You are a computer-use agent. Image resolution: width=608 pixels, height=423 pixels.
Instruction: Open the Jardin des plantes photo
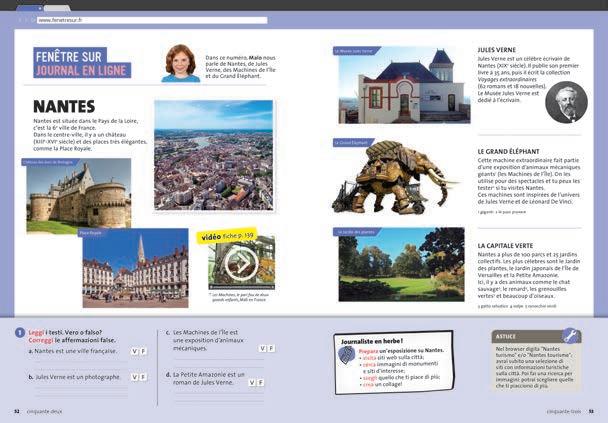coord(401,264)
